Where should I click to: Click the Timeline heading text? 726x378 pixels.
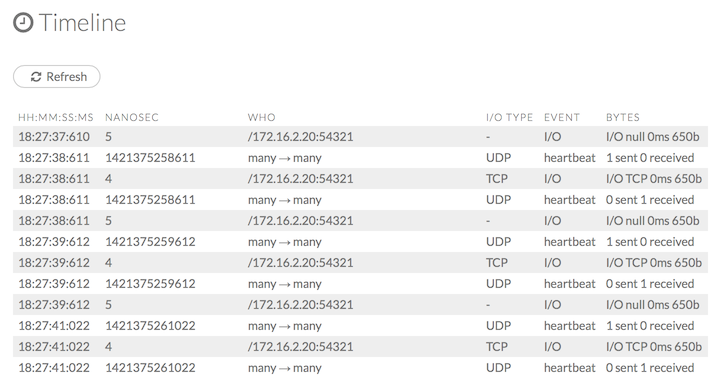click(82, 23)
